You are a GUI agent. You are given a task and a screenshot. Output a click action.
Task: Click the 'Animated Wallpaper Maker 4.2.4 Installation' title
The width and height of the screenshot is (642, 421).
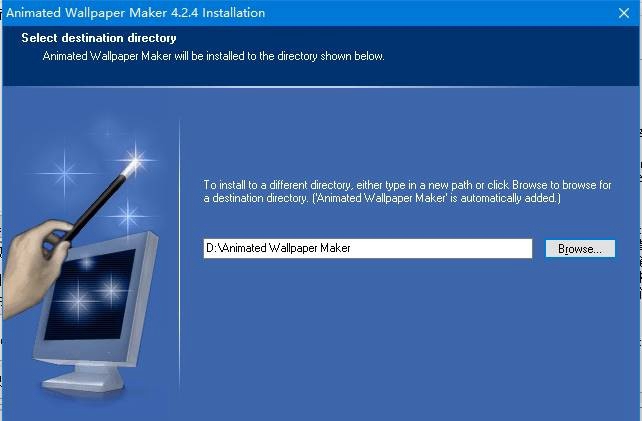(x=136, y=13)
